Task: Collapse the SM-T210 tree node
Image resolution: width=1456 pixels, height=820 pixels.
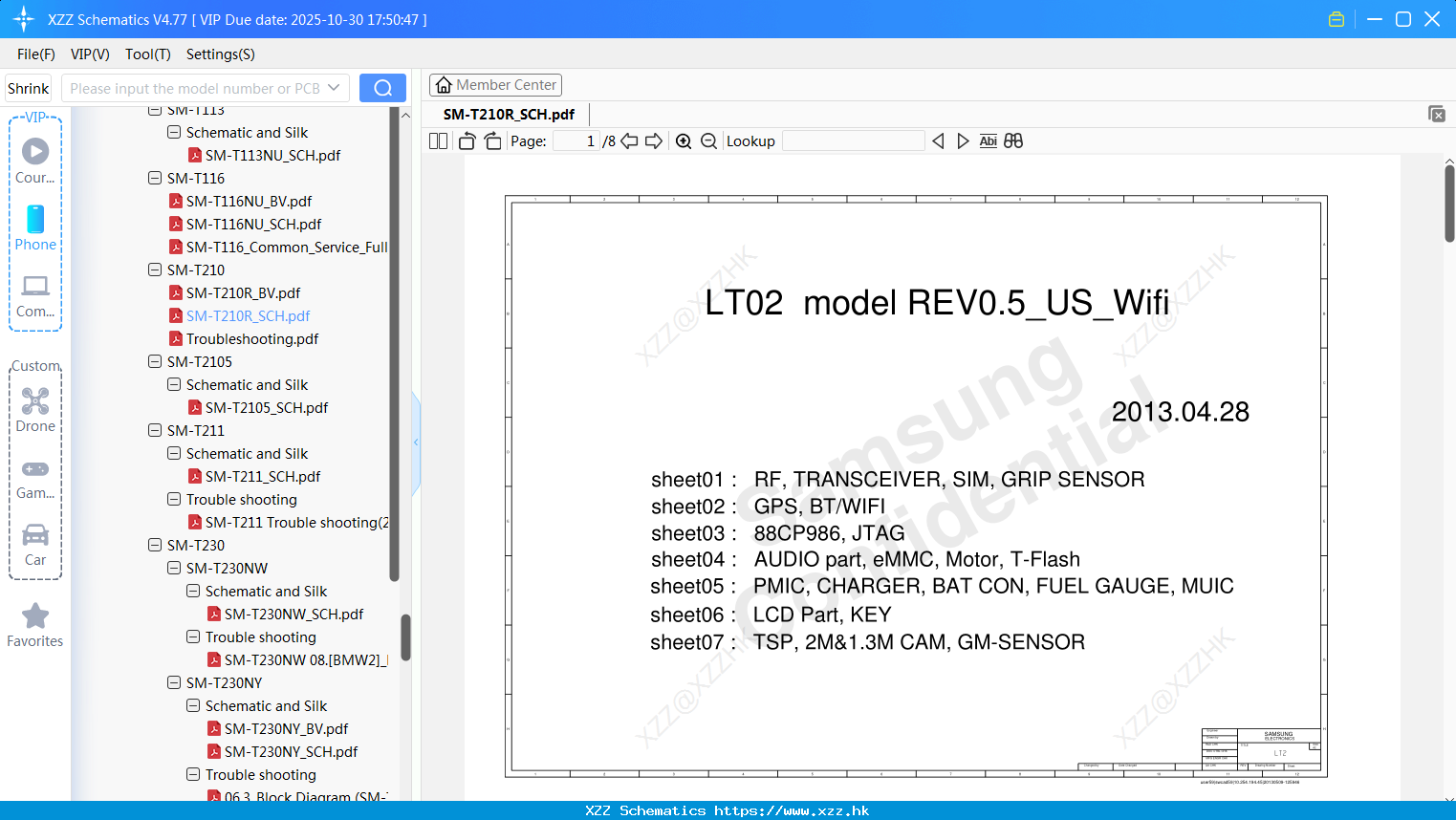Action: click(x=155, y=270)
